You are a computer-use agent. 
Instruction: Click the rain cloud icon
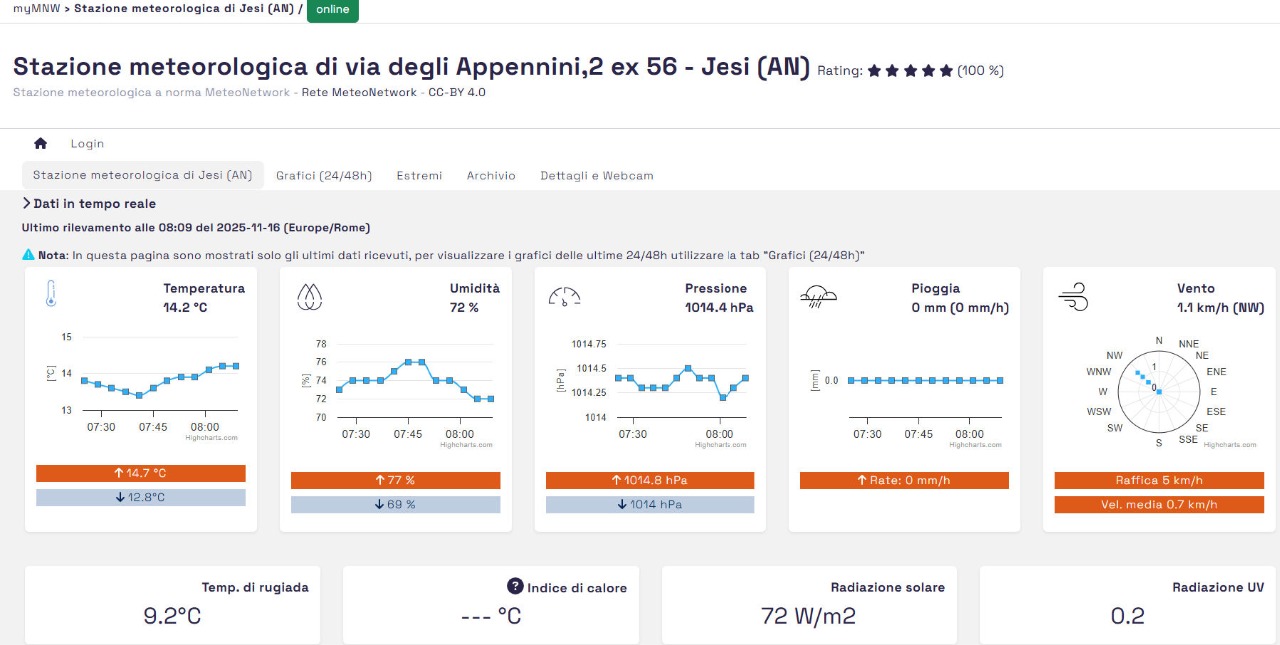pyautogui.click(x=819, y=295)
